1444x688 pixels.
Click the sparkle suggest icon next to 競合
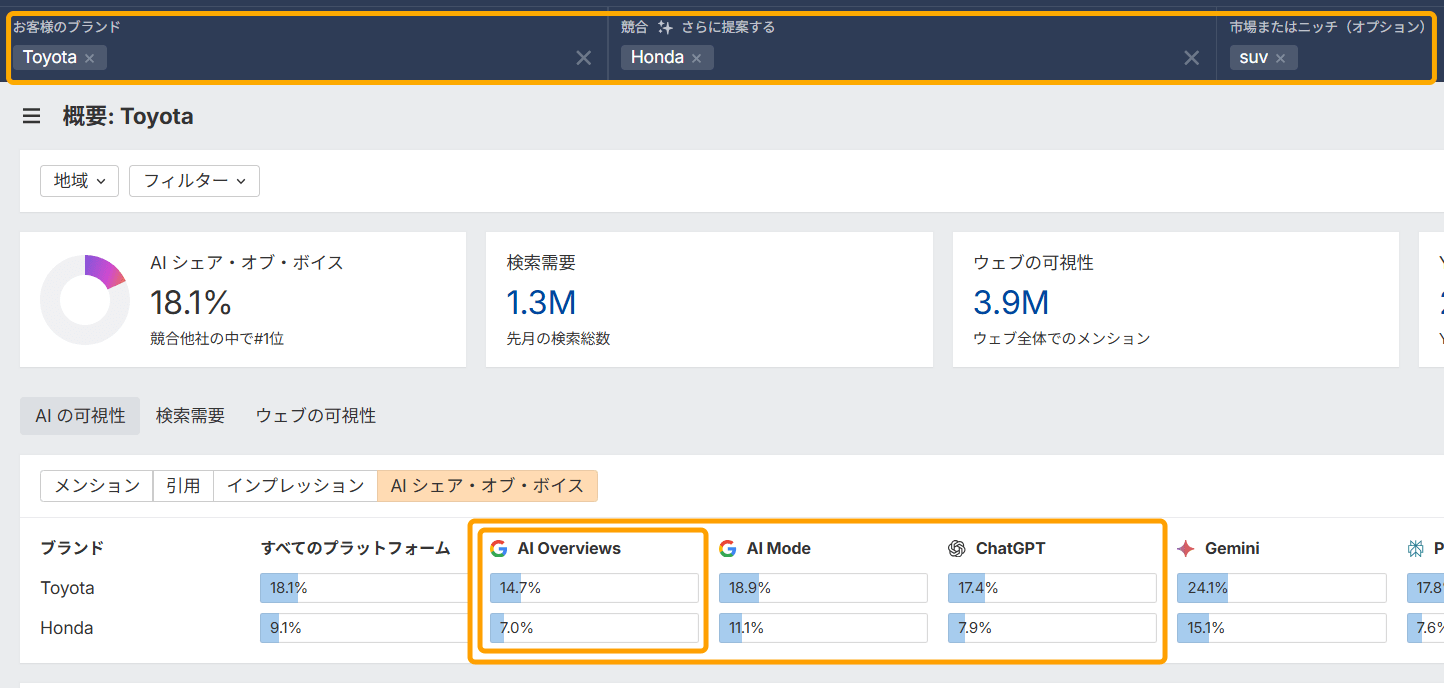click(665, 28)
